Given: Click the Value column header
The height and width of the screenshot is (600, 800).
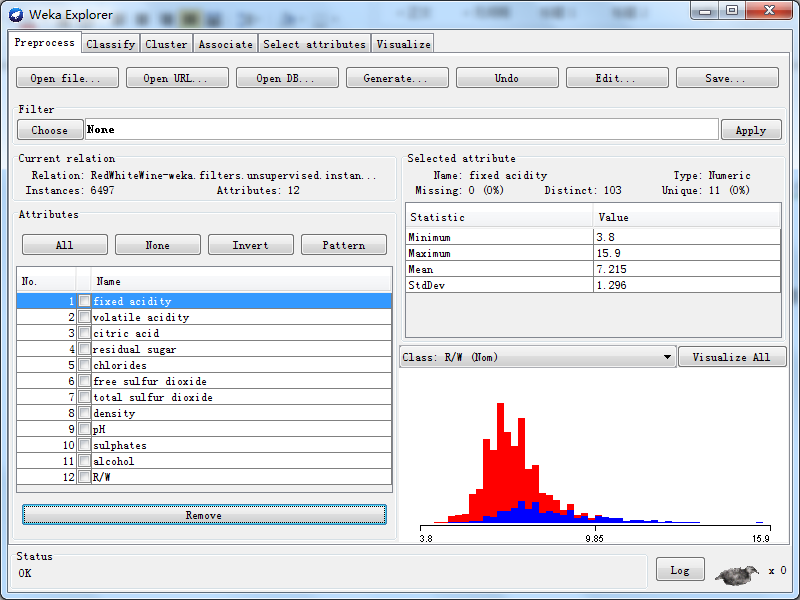Looking at the screenshot, I should pos(687,217).
